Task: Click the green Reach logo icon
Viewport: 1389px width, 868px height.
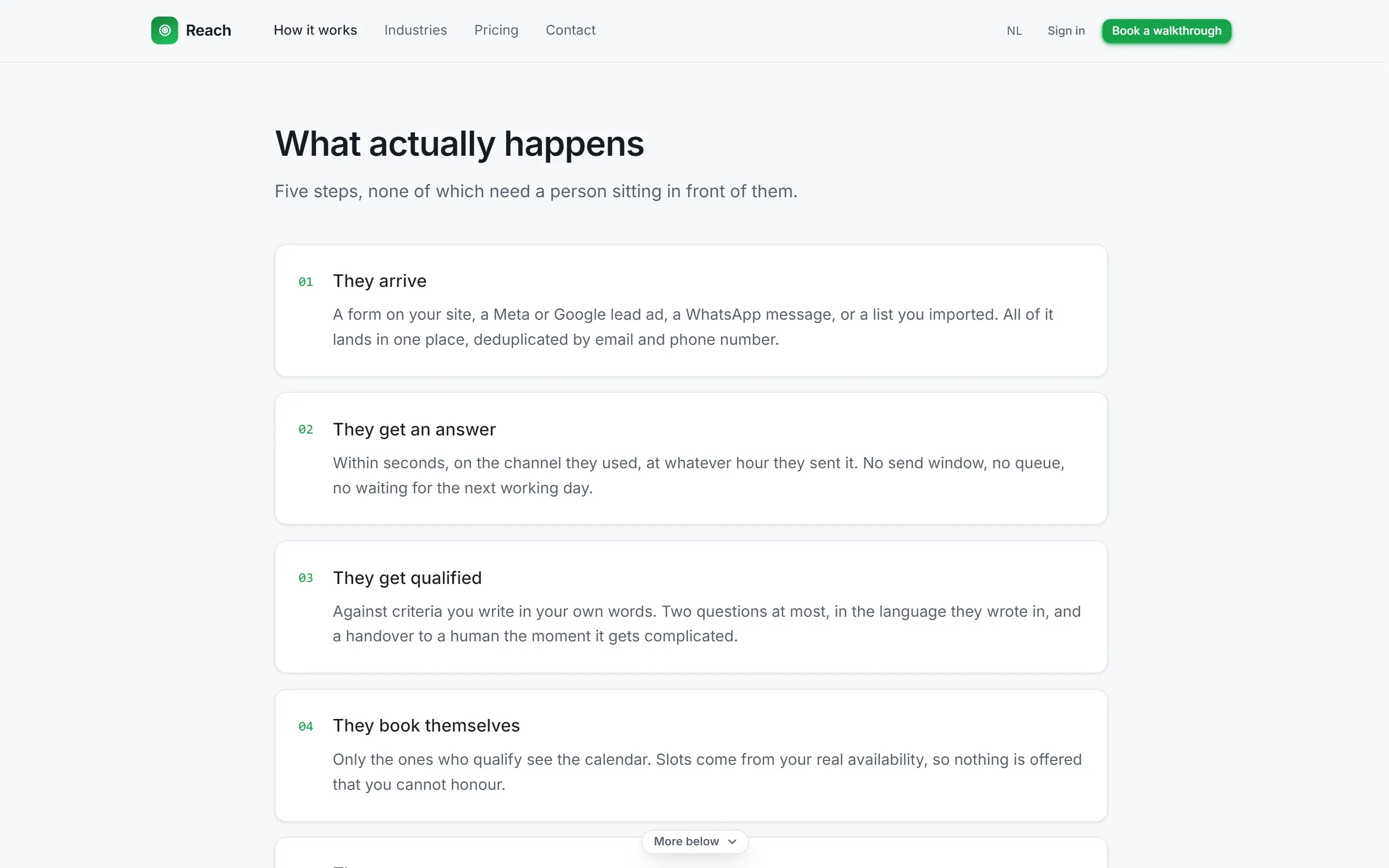Action: pos(164,30)
